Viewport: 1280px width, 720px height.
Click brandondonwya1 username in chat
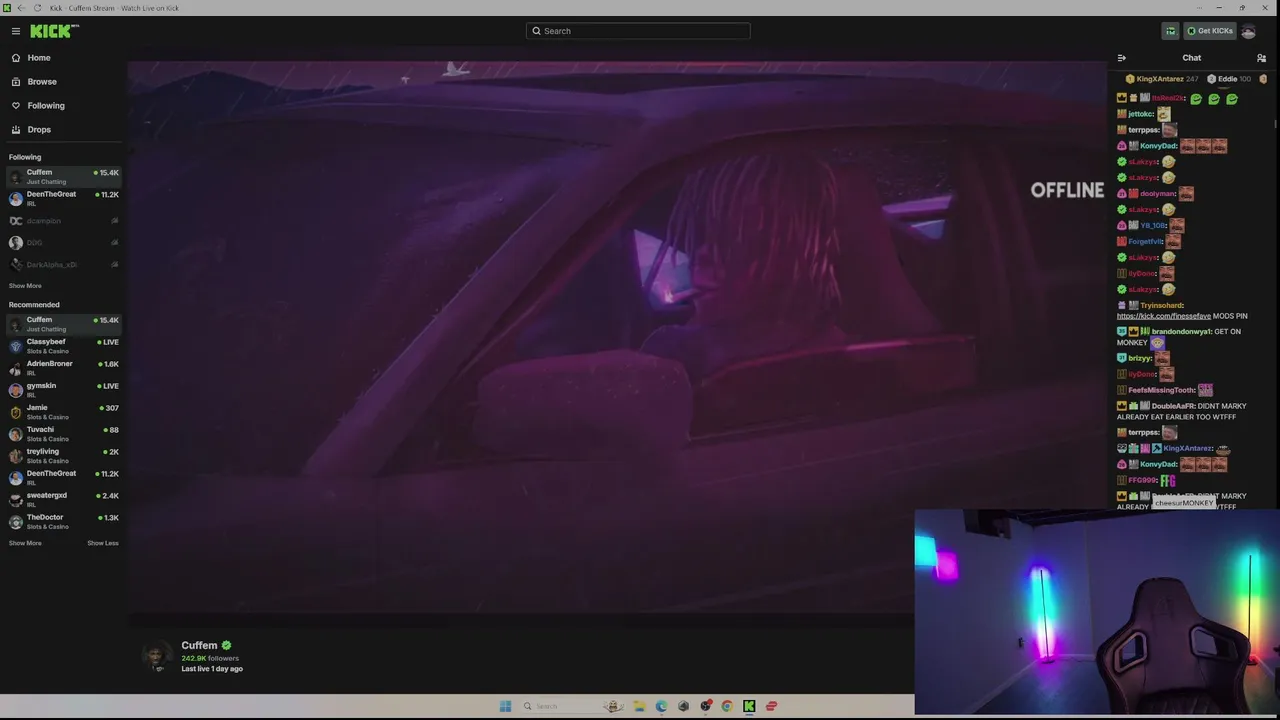1181,331
